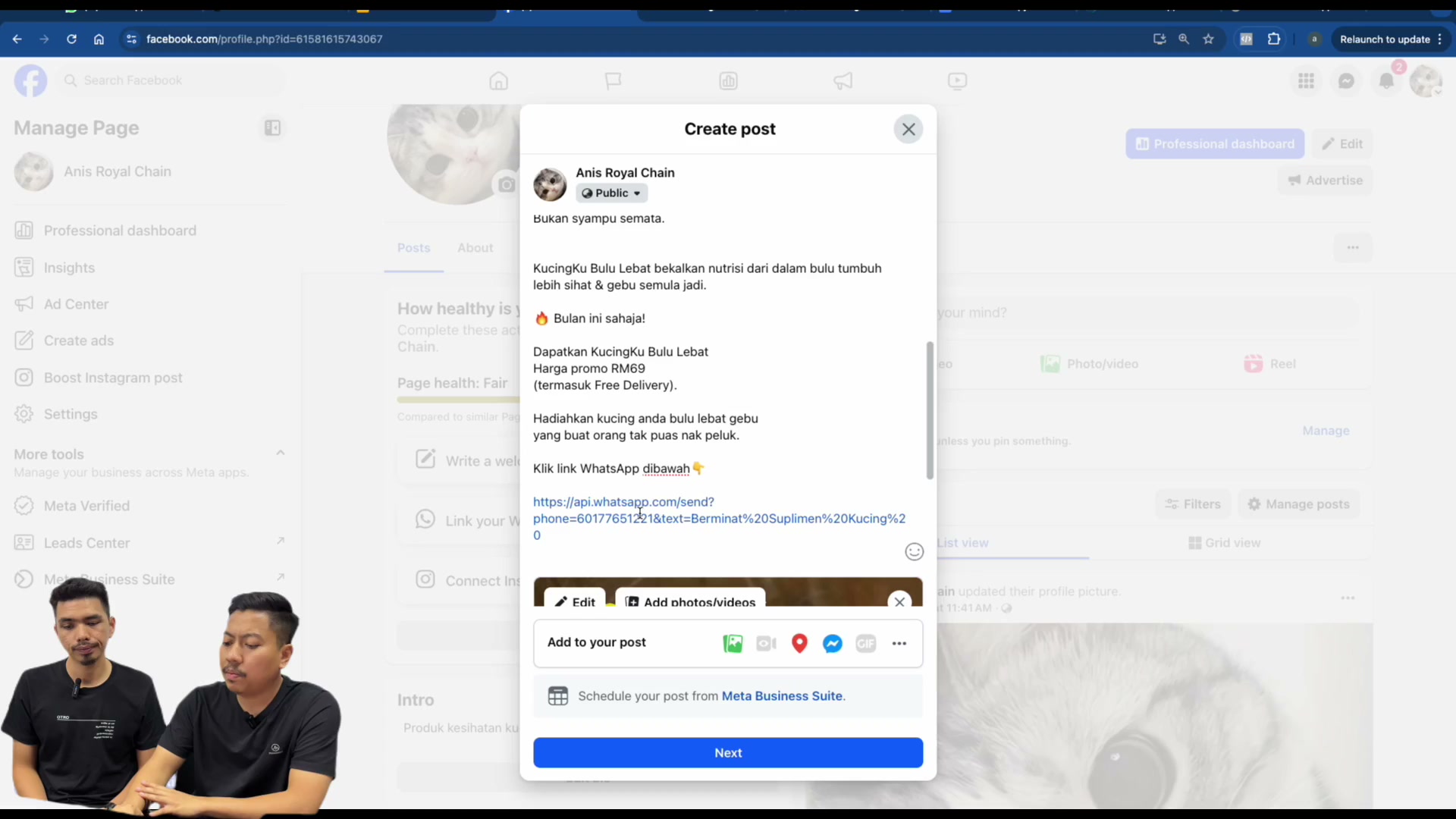Add photo/video icon in Add to your post
The image size is (1456, 819).
click(733, 644)
